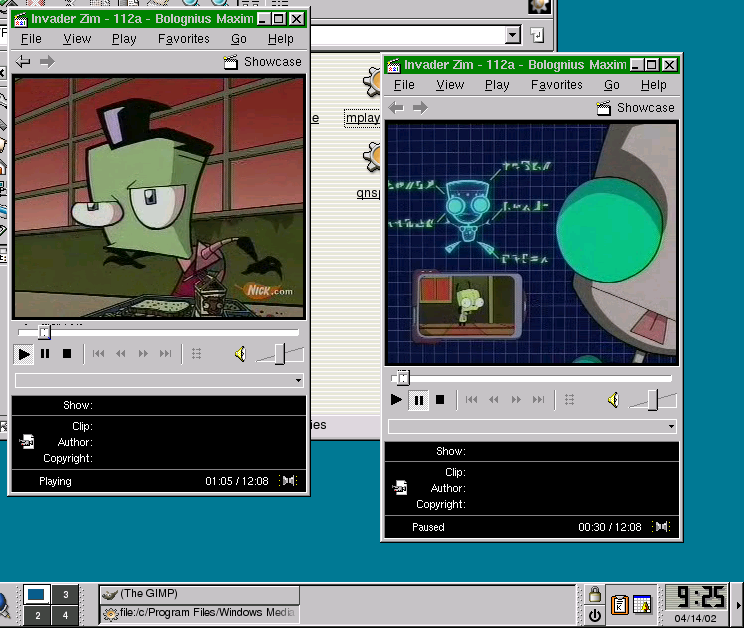Open location dropdown in background file manager
This screenshot has width=744, height=628.
point(512,35)
